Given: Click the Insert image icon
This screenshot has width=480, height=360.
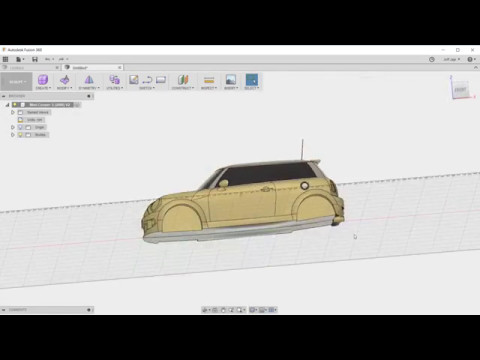Looking at the screenshot, I should point(231,80).
